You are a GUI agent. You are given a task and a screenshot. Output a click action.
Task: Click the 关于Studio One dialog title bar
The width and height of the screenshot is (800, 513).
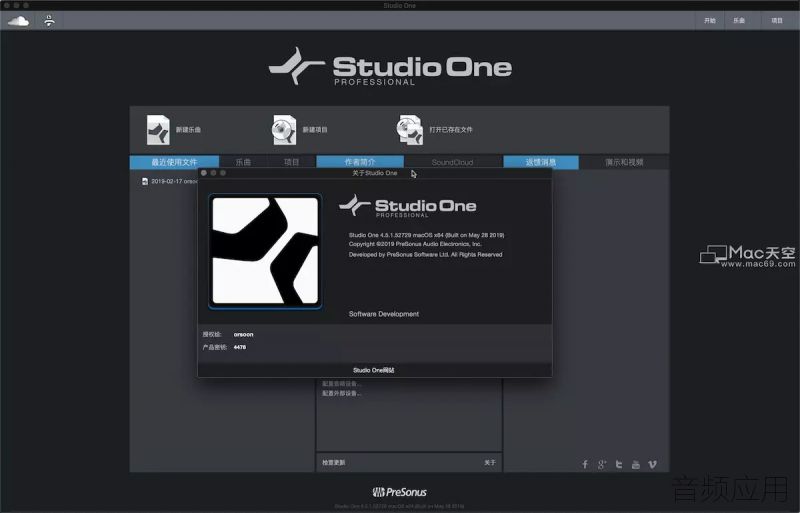point(374,173)
